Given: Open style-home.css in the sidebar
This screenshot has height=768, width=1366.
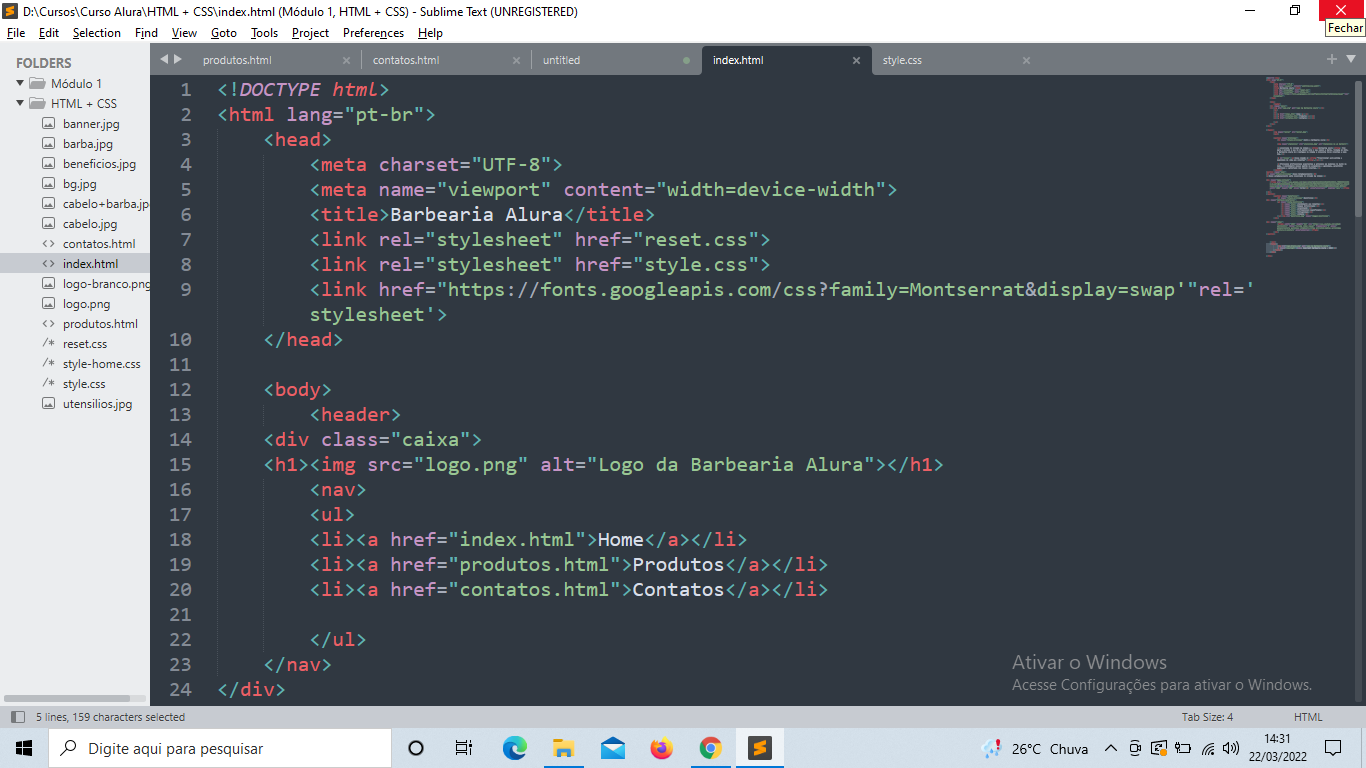Looking at the screenshot, I should (x=102, y=364).
